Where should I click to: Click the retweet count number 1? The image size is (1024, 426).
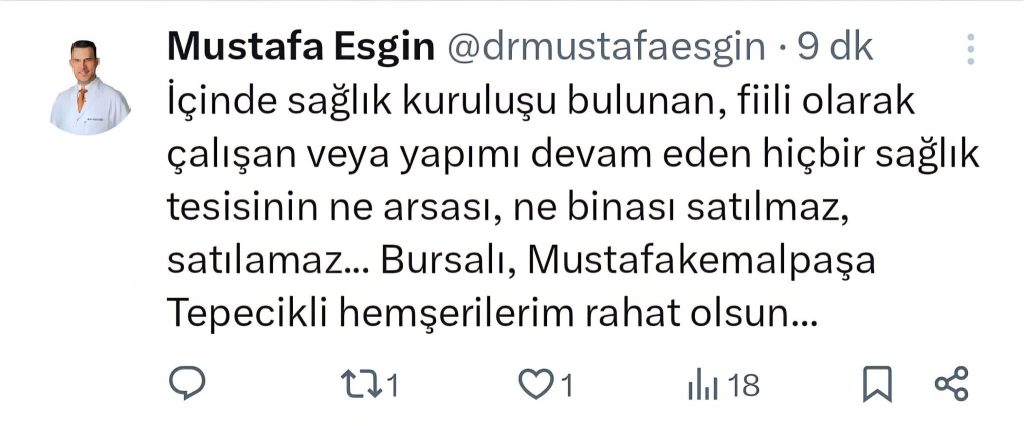pos(391,385)
